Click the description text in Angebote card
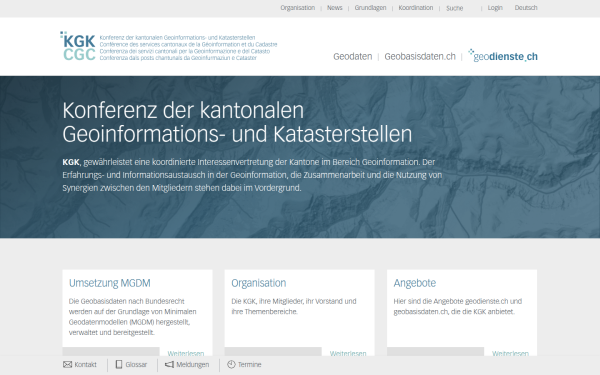The height and width of the screenshot is (375, 600). (x=458, y=307)
